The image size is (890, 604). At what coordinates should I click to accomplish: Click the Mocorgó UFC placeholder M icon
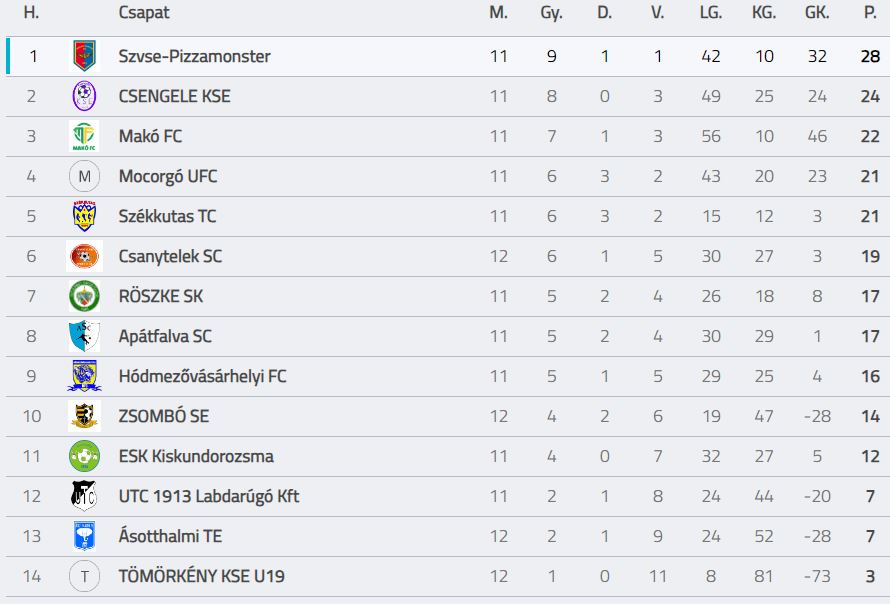(85, 176)
